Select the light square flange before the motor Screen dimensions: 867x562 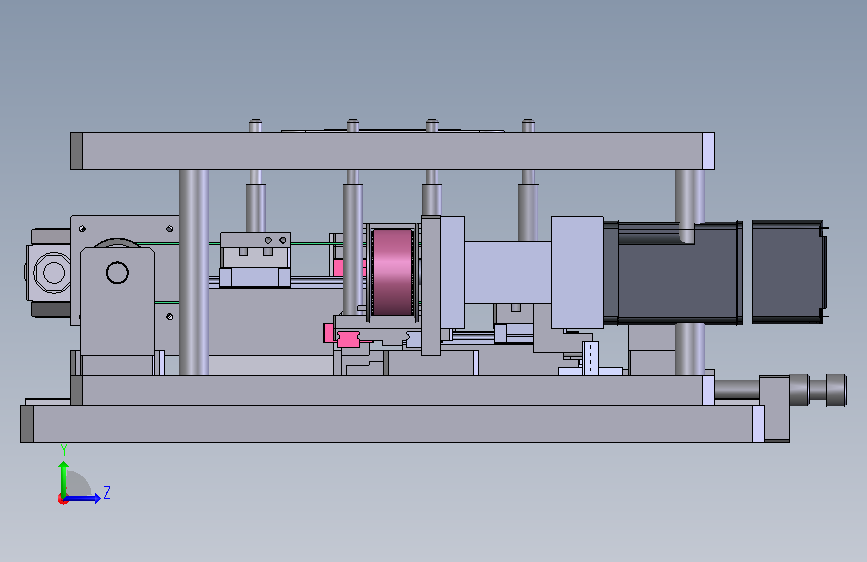(577, 272)
